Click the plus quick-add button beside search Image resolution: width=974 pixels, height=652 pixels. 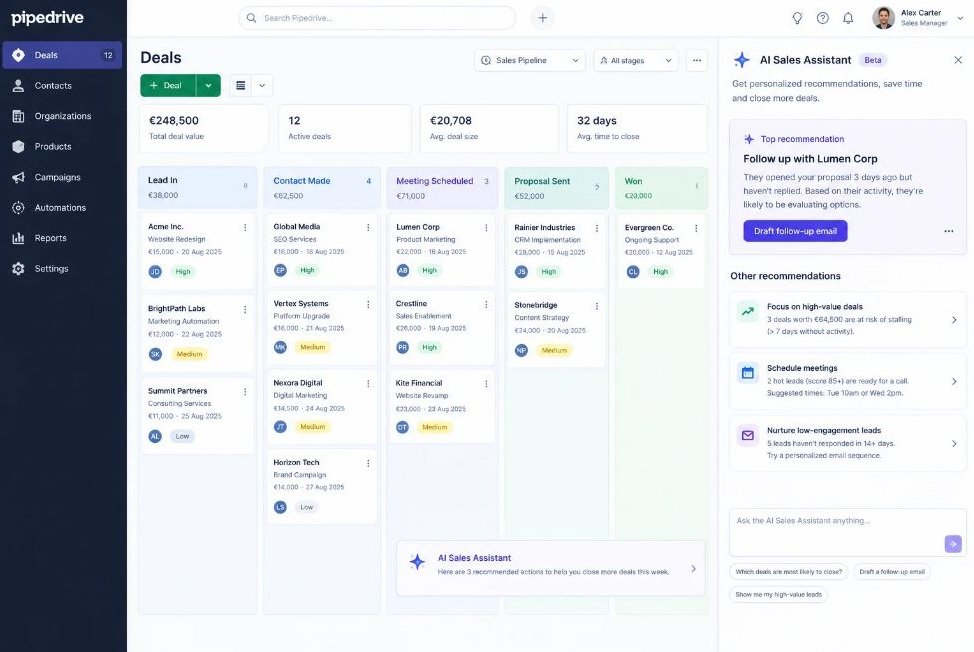(542, 18)
